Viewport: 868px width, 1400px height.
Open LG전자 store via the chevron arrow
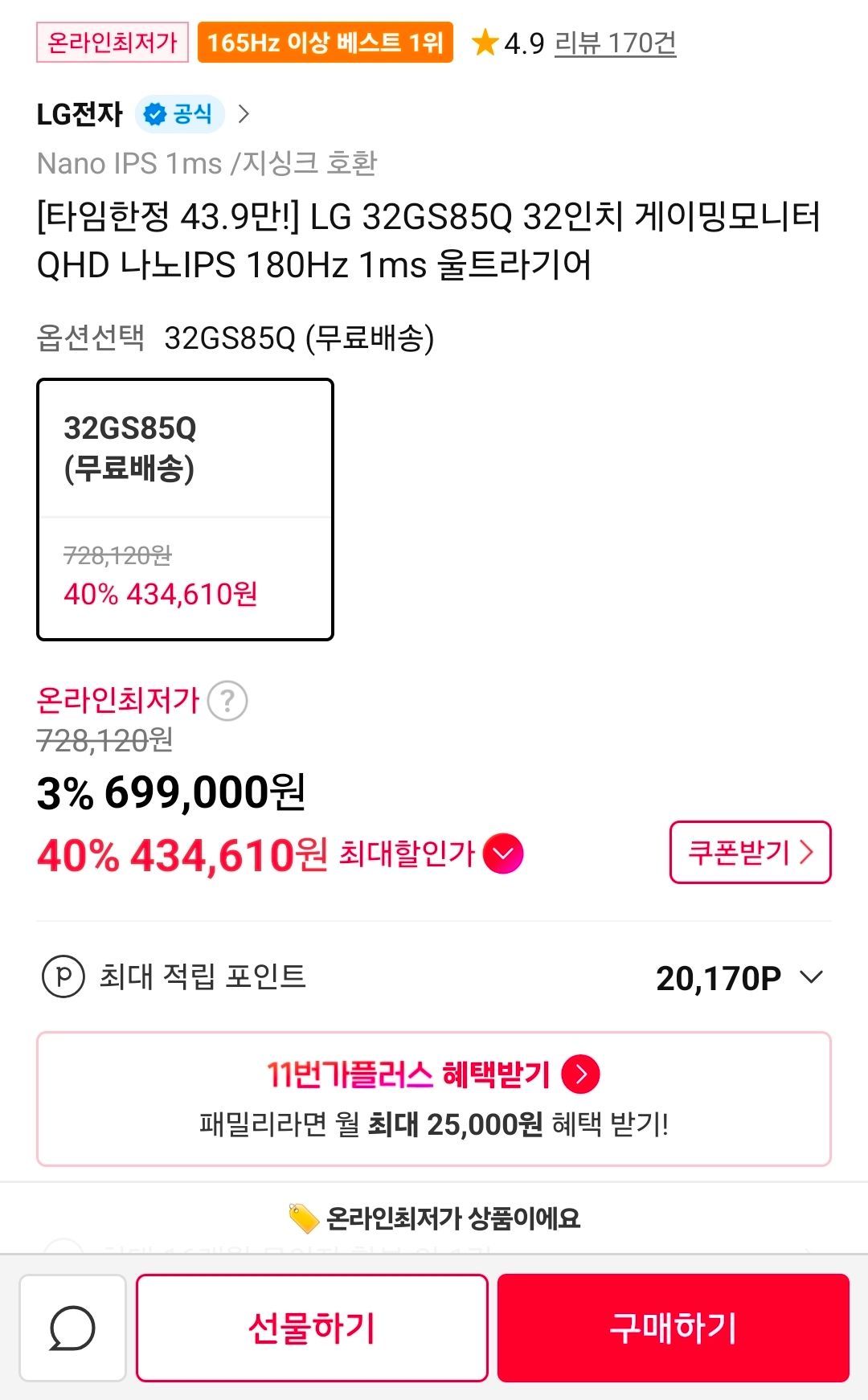(x=244, y=114)
